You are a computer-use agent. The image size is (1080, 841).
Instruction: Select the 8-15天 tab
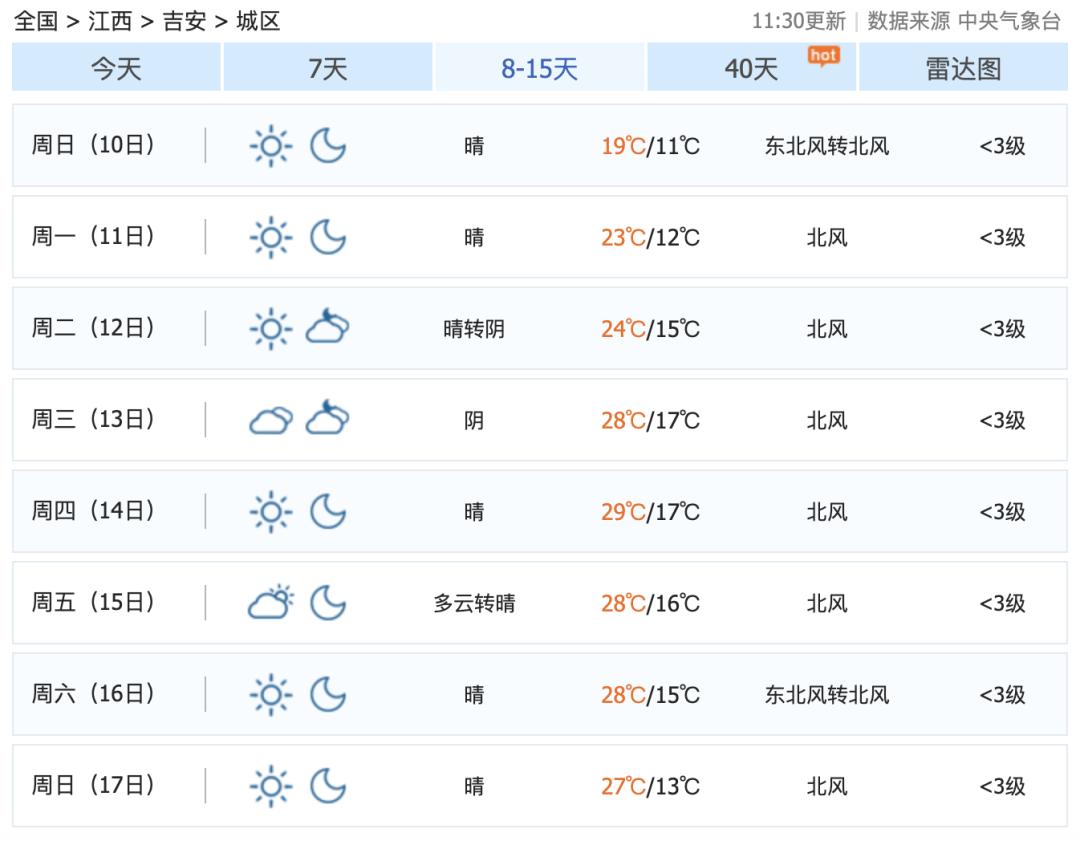(540, 69)
